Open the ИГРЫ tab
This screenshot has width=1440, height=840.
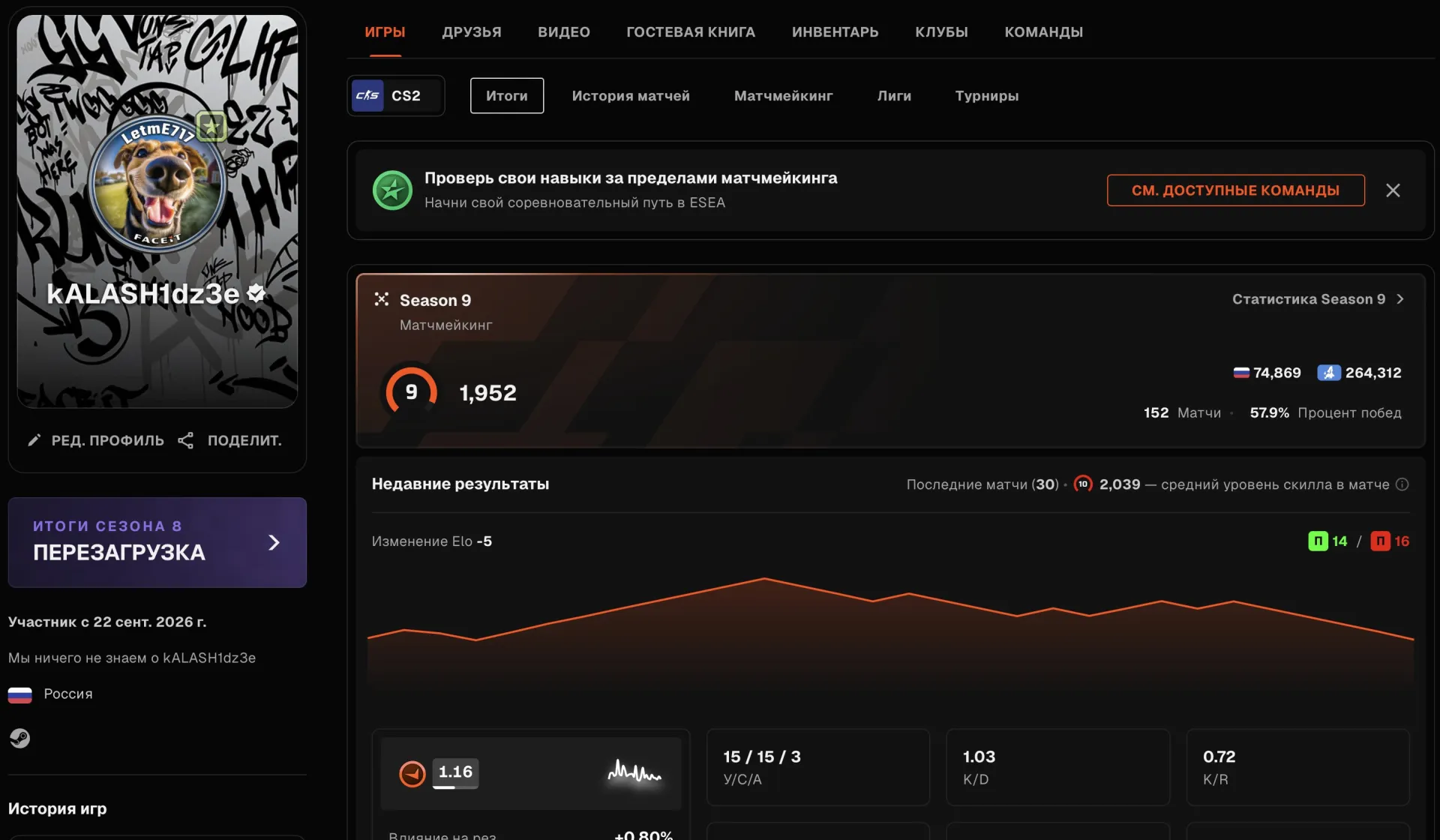385,31
